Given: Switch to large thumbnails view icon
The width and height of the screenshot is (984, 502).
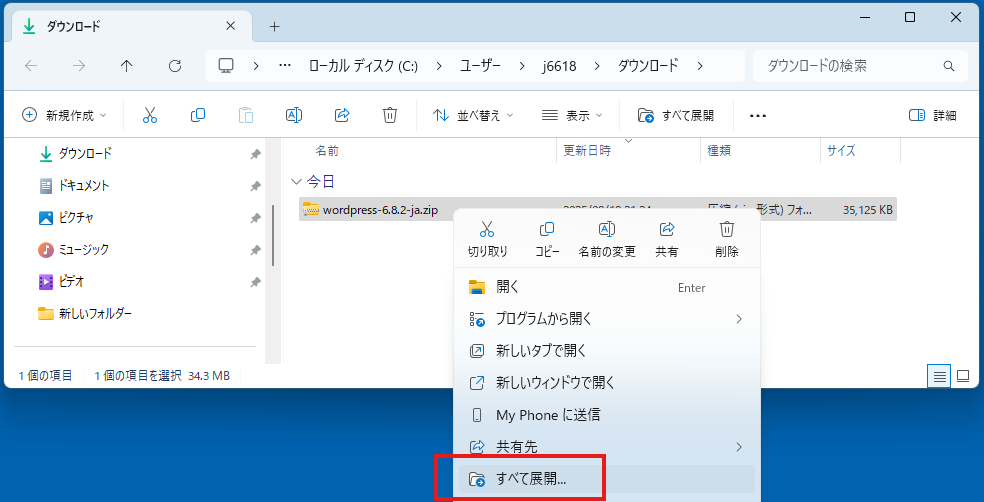Looking at the screenshot, I should click(x=963, y=376).
